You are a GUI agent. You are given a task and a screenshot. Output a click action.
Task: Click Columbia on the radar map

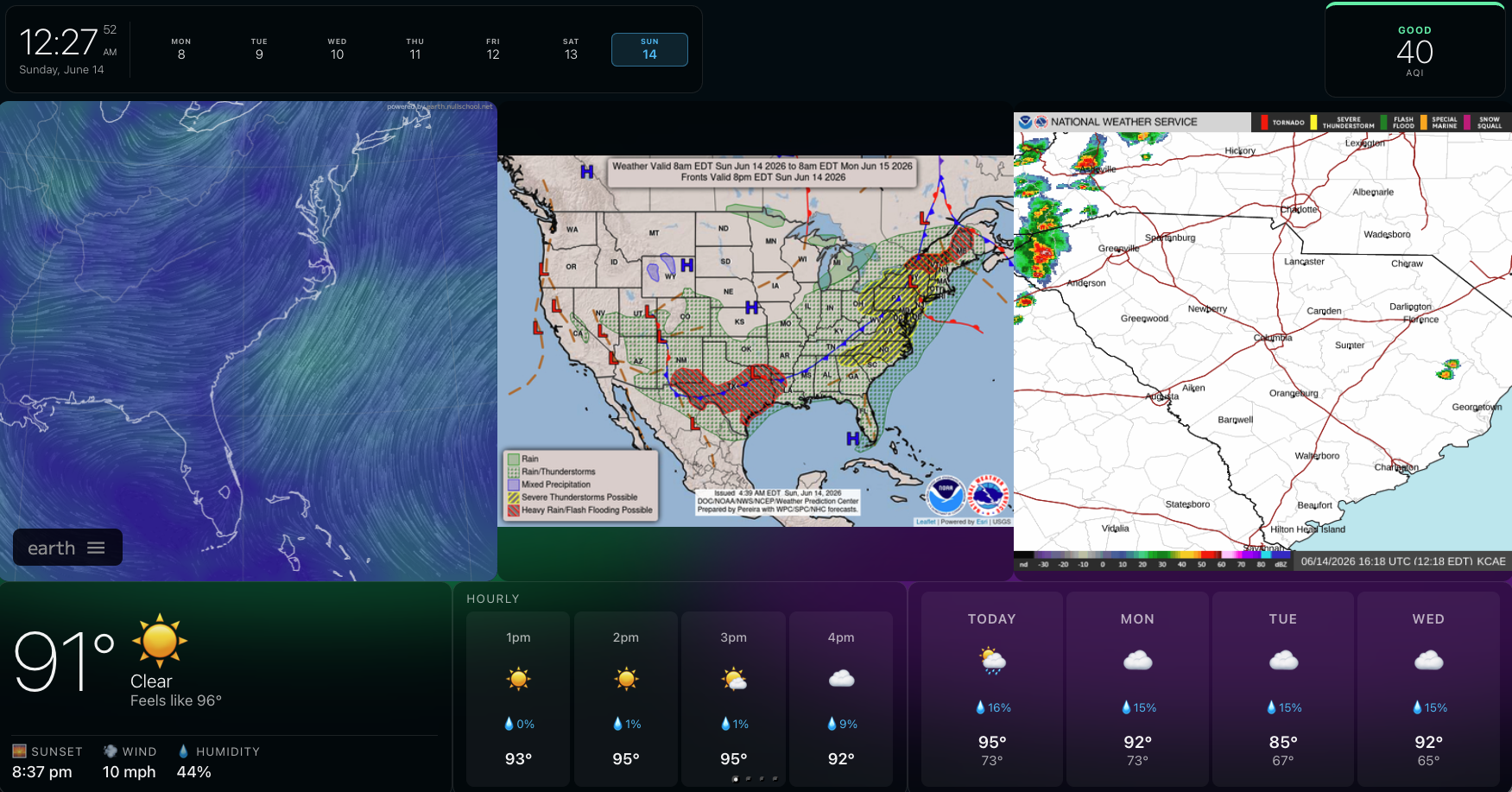[1274, 338]
